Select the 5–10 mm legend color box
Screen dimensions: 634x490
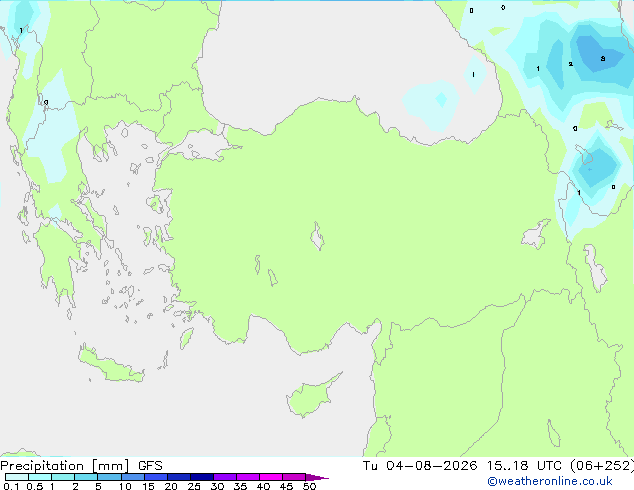coord(109,477)
